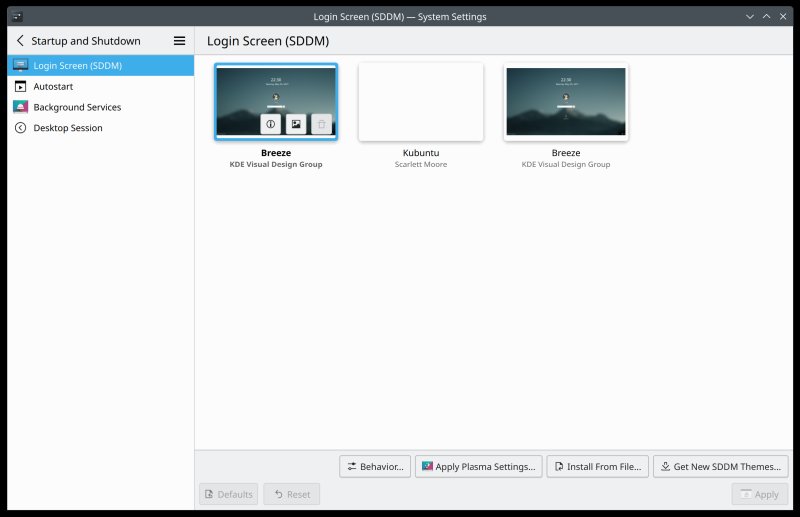Click the trash icon on the Breeze thumbnail
This screenshot has height=517, width=800.
pos(321,124)
